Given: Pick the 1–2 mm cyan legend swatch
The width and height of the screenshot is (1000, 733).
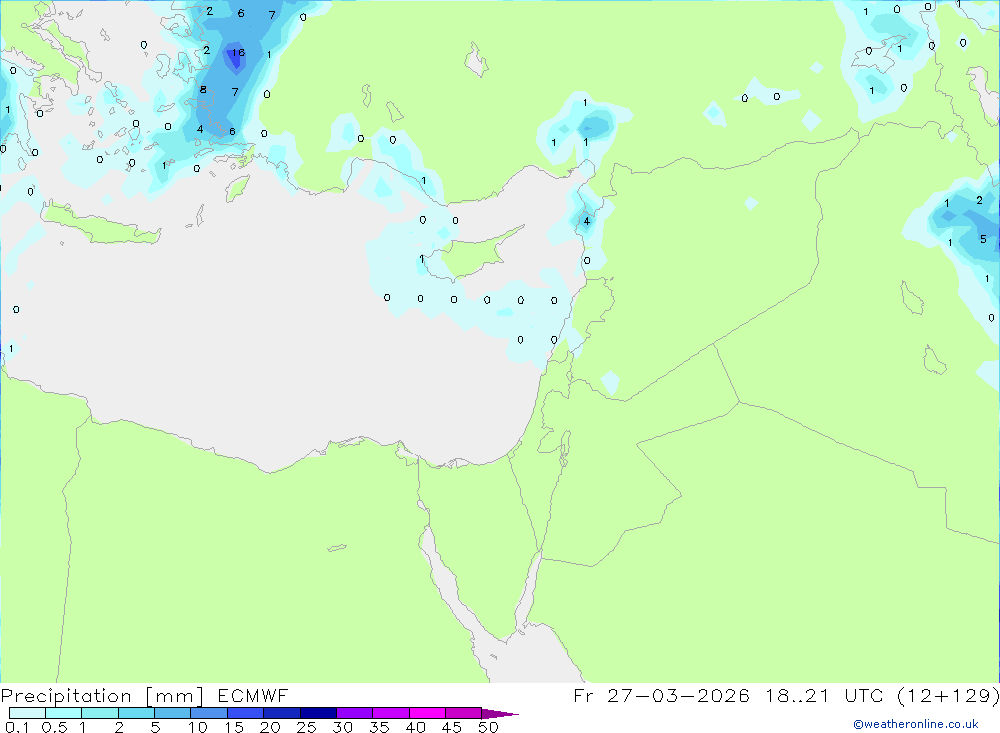Looking at the screenshot, I should (x=100, y=713).
